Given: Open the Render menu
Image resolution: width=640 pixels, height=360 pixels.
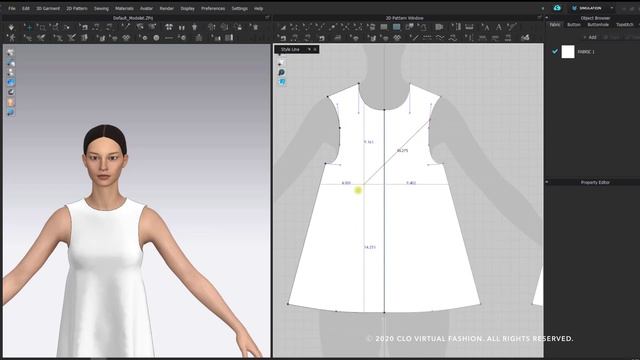Looking at the screenshot, I should (x=167, y=8).
